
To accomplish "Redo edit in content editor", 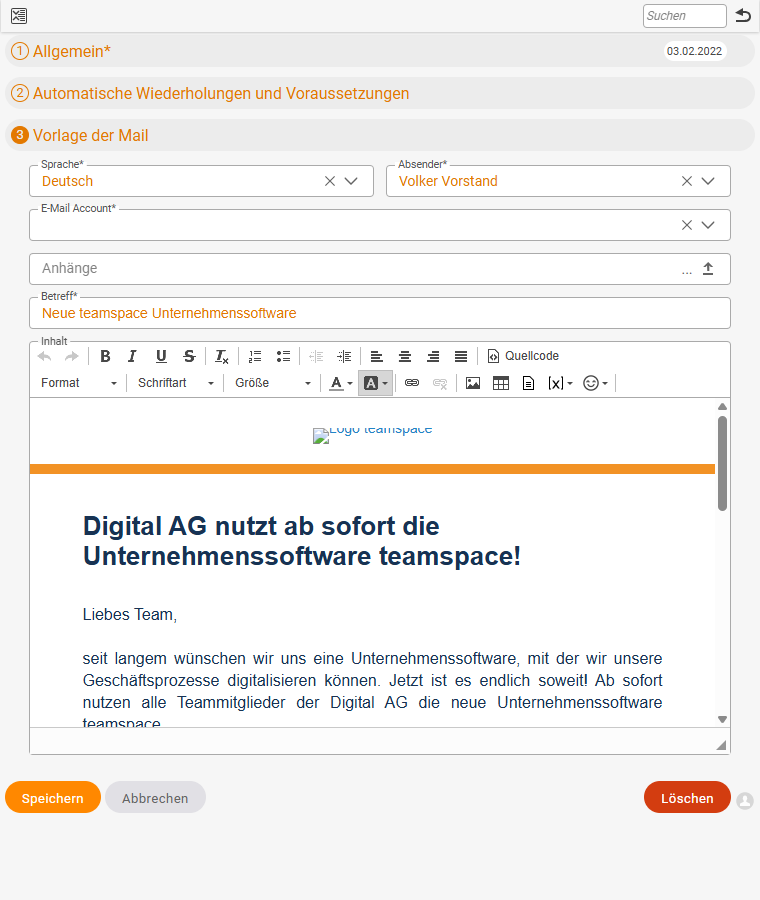I will pyautogui.click(x=71, y=356).
